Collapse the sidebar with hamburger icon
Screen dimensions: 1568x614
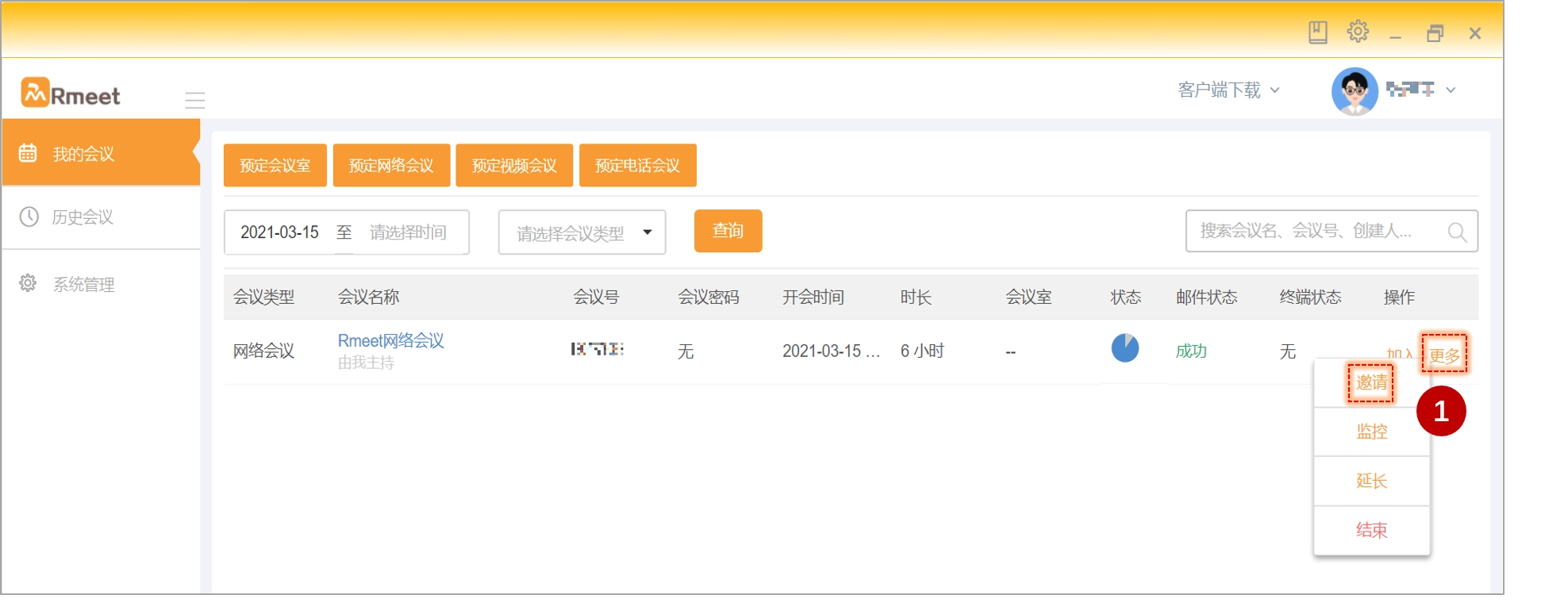(x=194, y=100)
